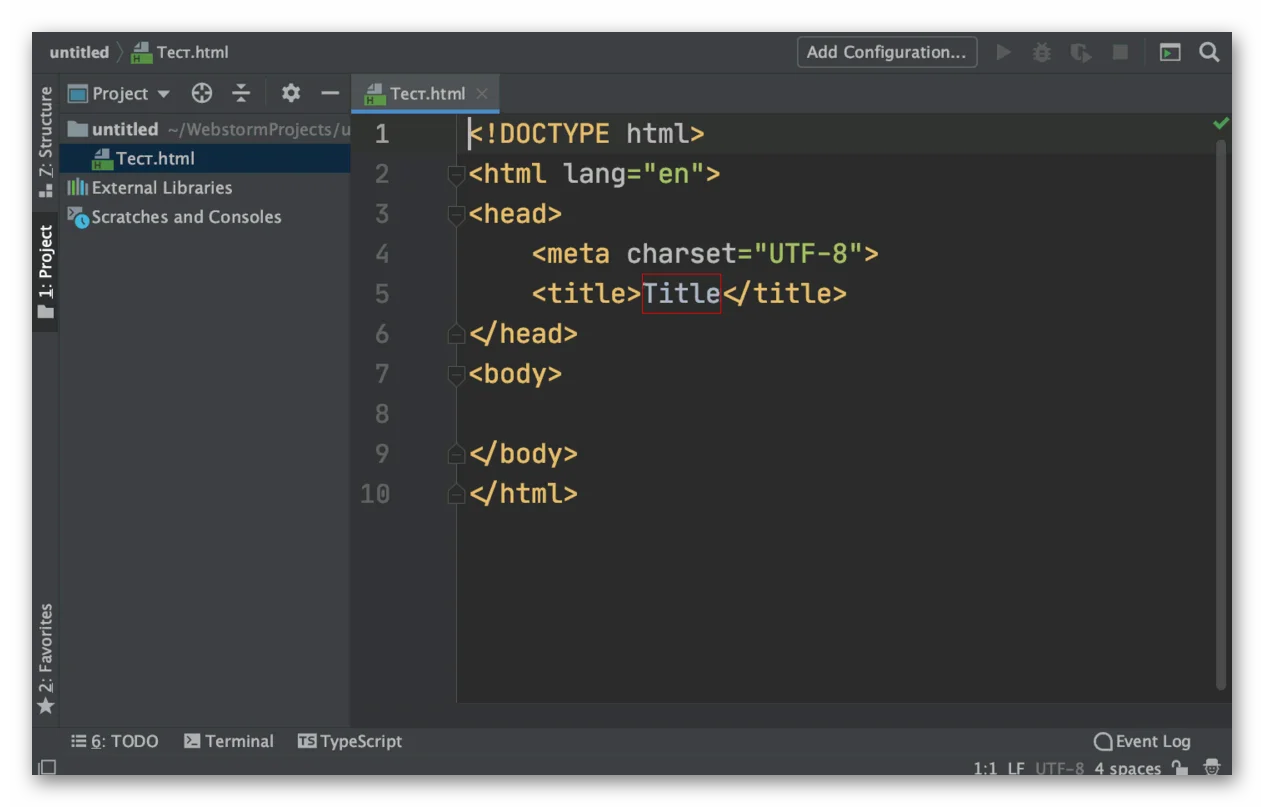Click the Debug bug icon
The width and height of the screenshot is (1264, 807).
coord(1042,52)
